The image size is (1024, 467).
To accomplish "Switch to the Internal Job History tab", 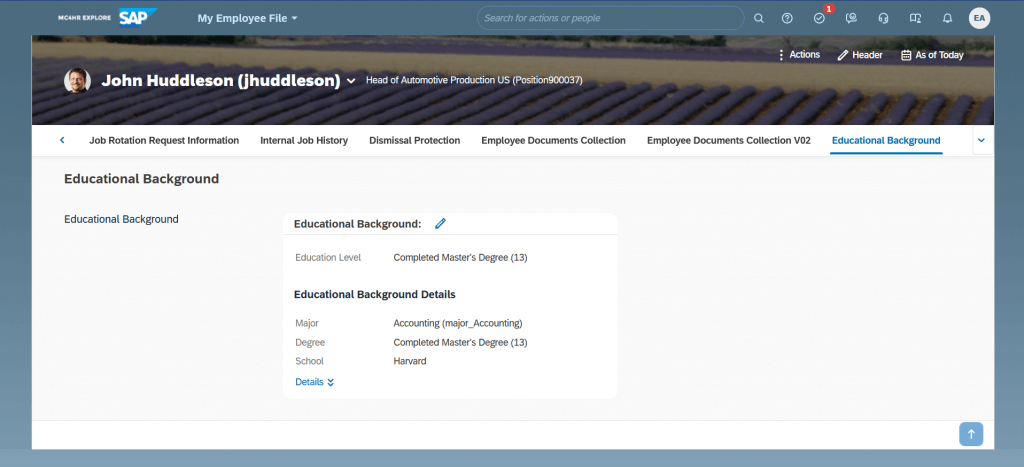I will click(304, 140).
